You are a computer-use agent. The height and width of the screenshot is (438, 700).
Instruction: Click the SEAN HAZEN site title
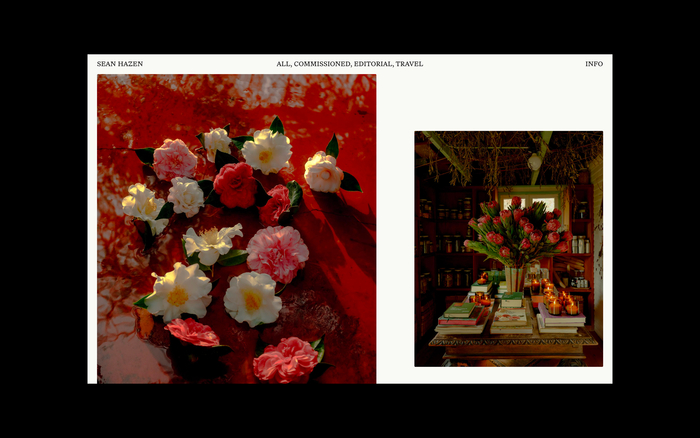tap(120, 64)
